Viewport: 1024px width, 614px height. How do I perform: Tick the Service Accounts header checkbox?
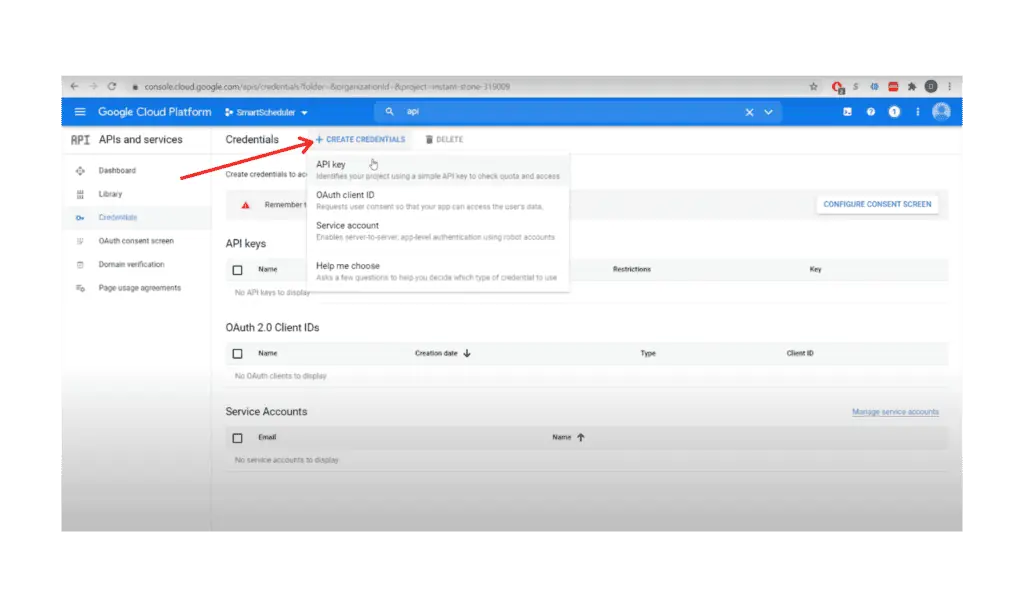click(237, 438)
